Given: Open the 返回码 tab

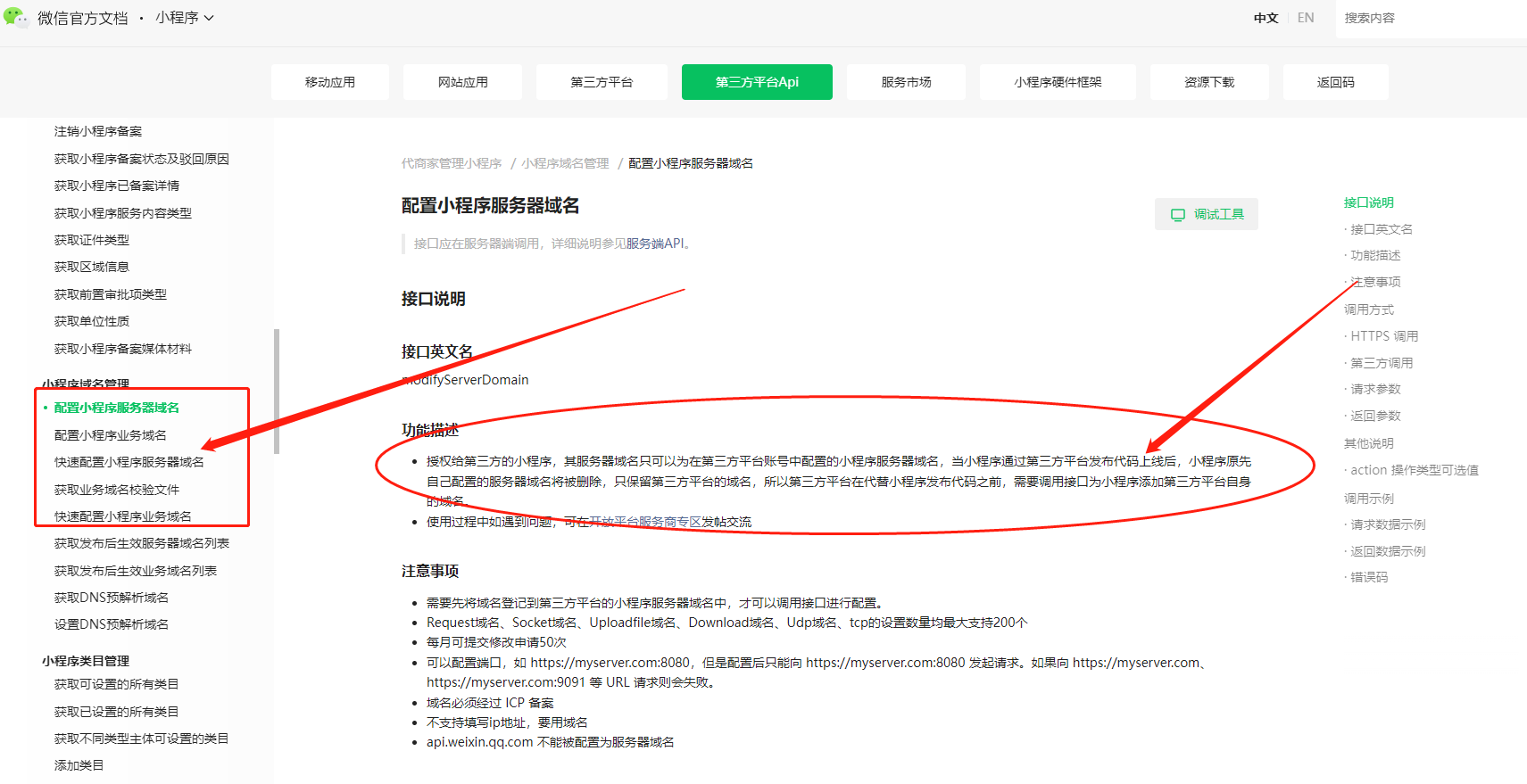Looking at the screenshot, I should 1336,82.
